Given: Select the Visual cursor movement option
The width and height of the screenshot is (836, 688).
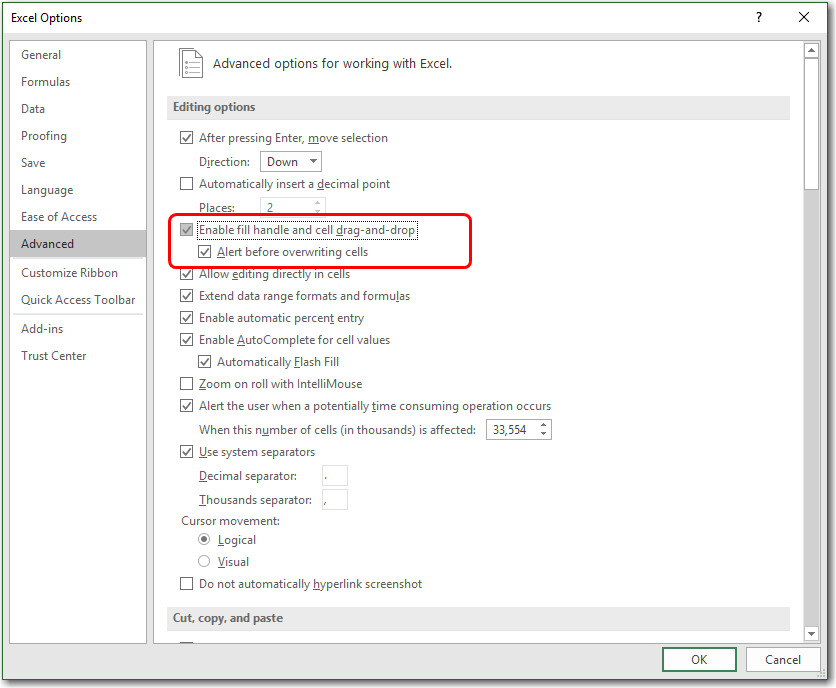Looking at the screenshot, I should pos(204,562).
